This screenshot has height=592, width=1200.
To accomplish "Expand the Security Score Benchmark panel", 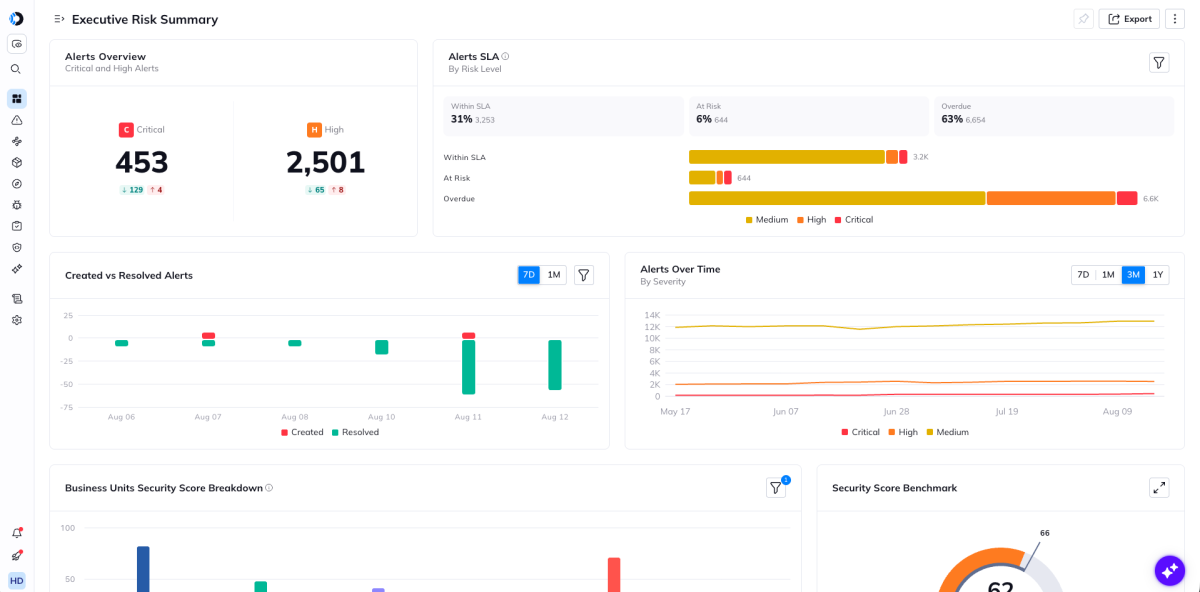I will [1159, 488].
